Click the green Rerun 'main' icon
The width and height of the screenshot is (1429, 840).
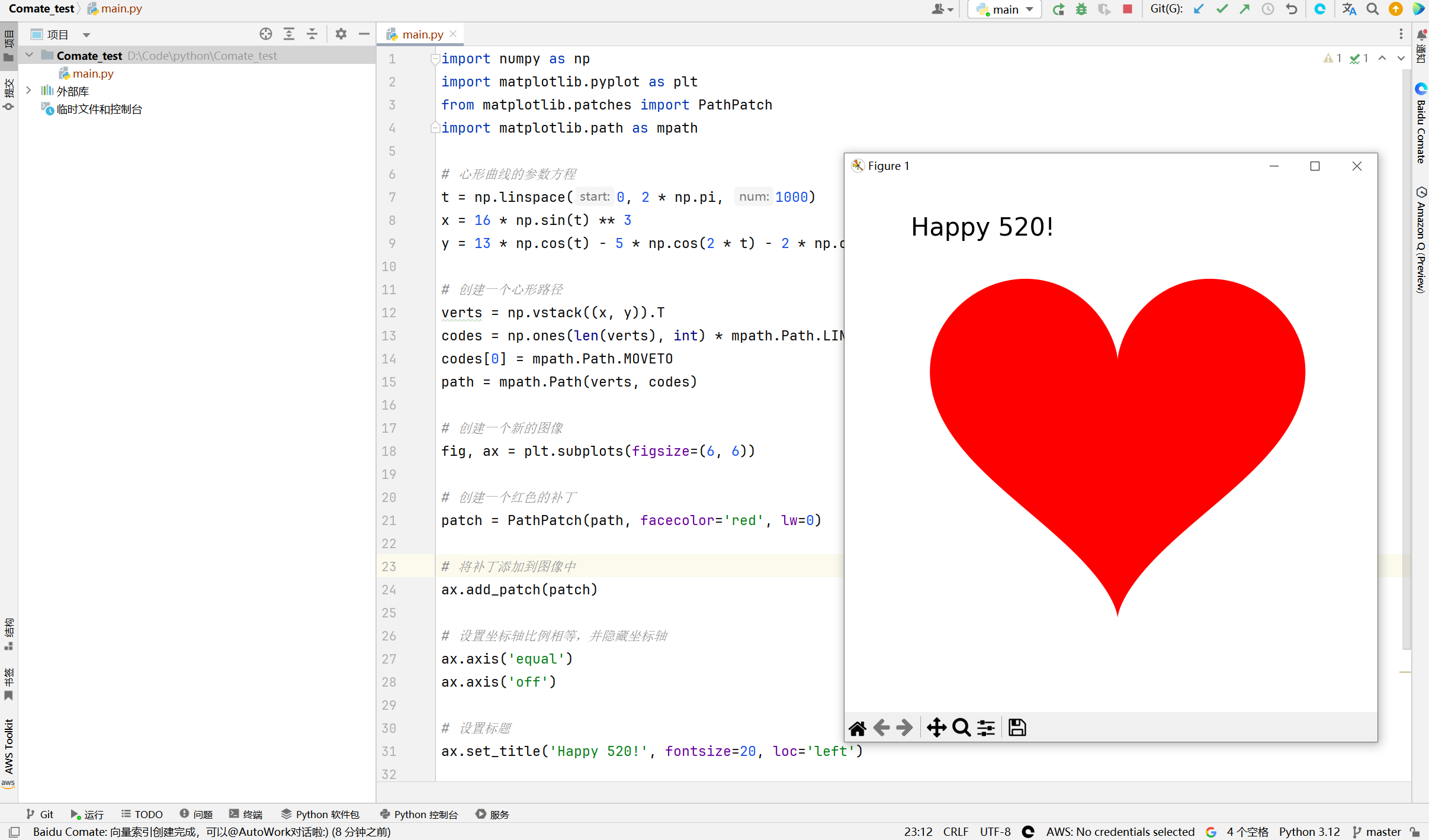click(1058, 9)
